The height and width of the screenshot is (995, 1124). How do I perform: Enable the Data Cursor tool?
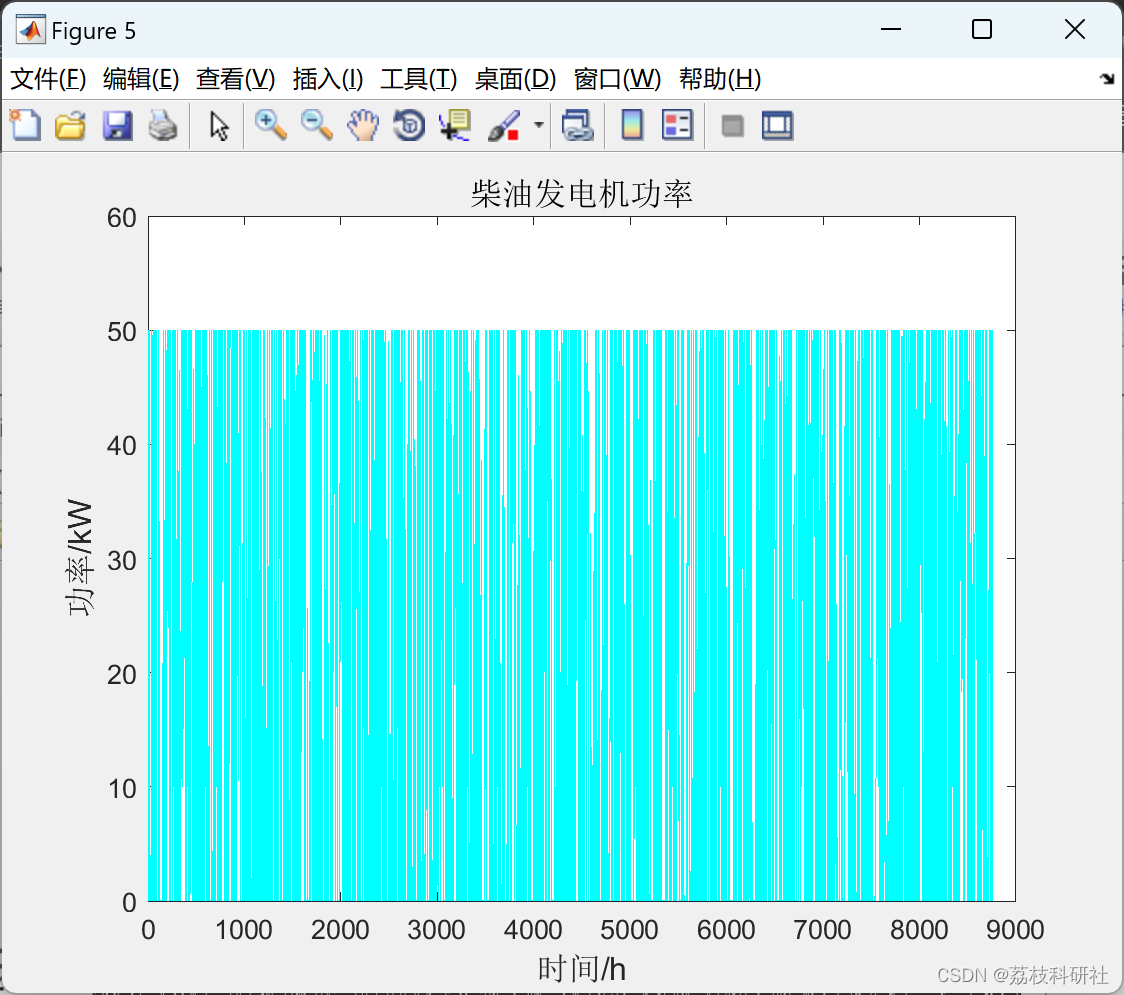[x=455, y=125]
